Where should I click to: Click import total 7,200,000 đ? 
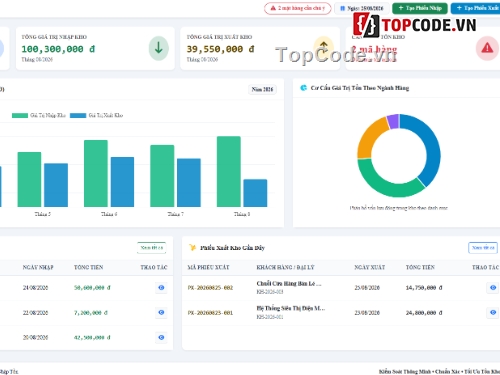click(x=91, y=313)
